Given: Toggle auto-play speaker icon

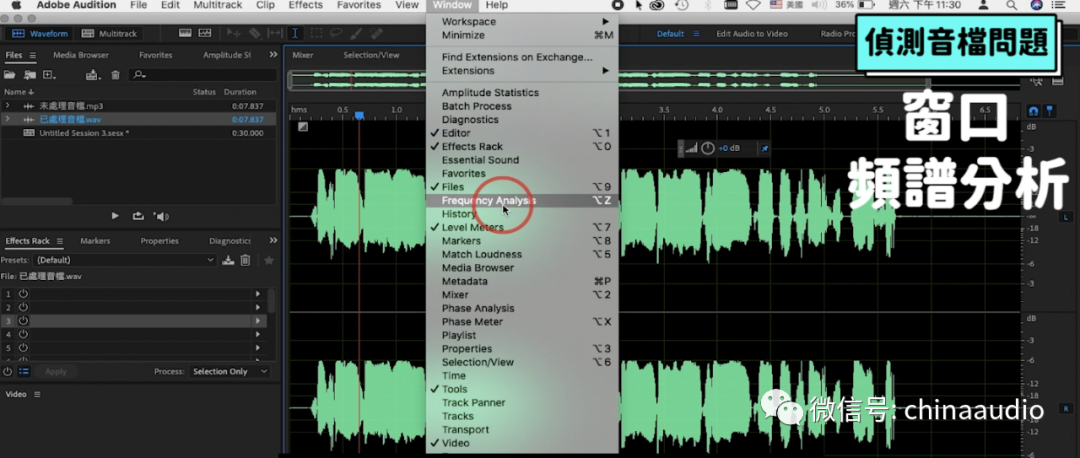Looking at the screenshot, I should pyautogui.click(x=161, y=216).
